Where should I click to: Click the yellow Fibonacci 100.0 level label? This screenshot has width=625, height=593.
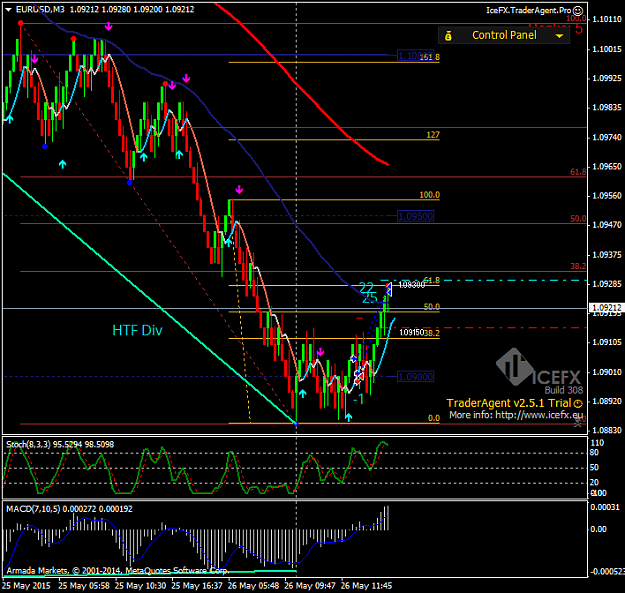point(429,195)
